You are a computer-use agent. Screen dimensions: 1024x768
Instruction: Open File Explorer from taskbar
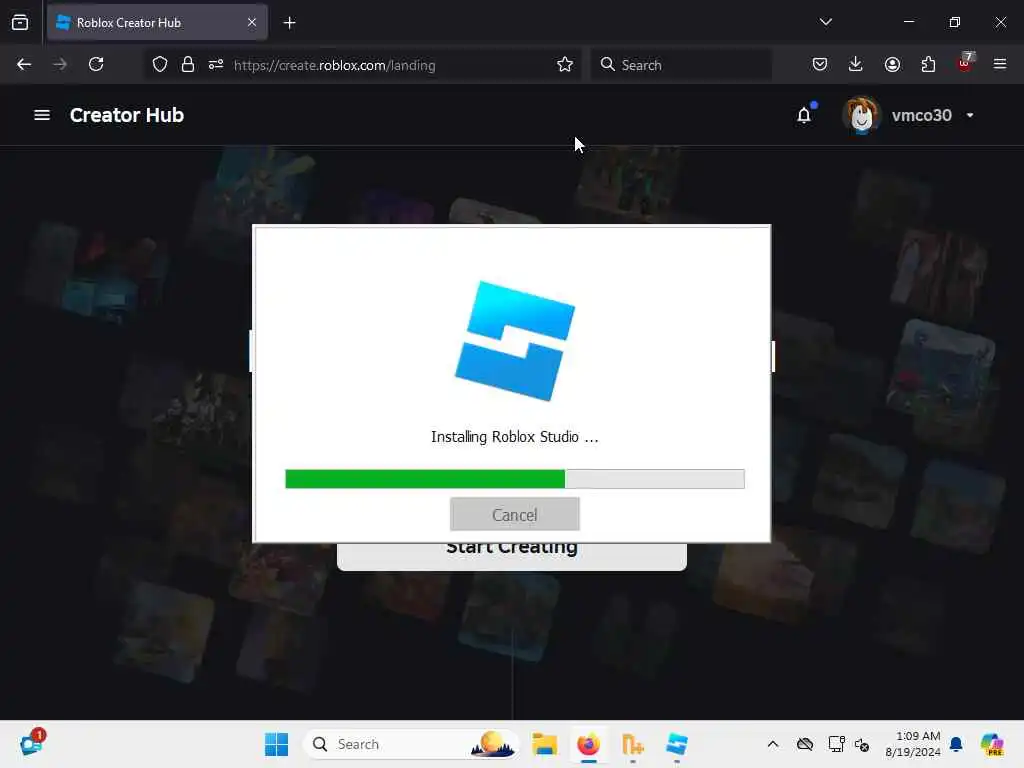point(544,744)
